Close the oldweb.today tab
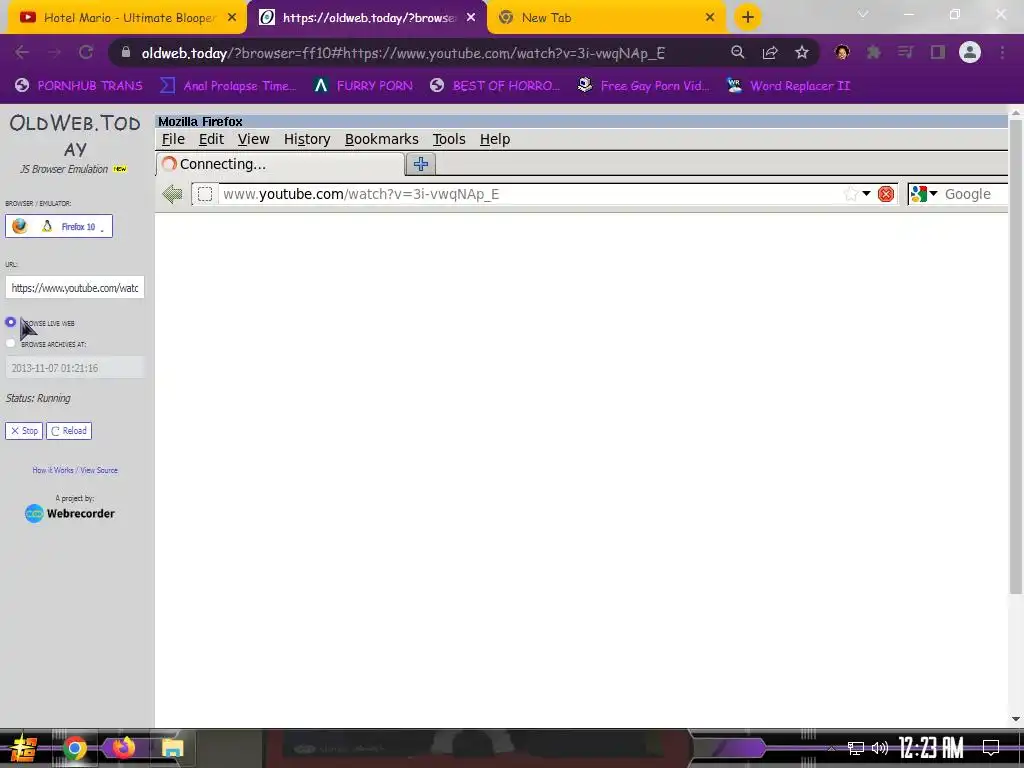Viewport: 1024px width, 768px height. click(471, 18)
